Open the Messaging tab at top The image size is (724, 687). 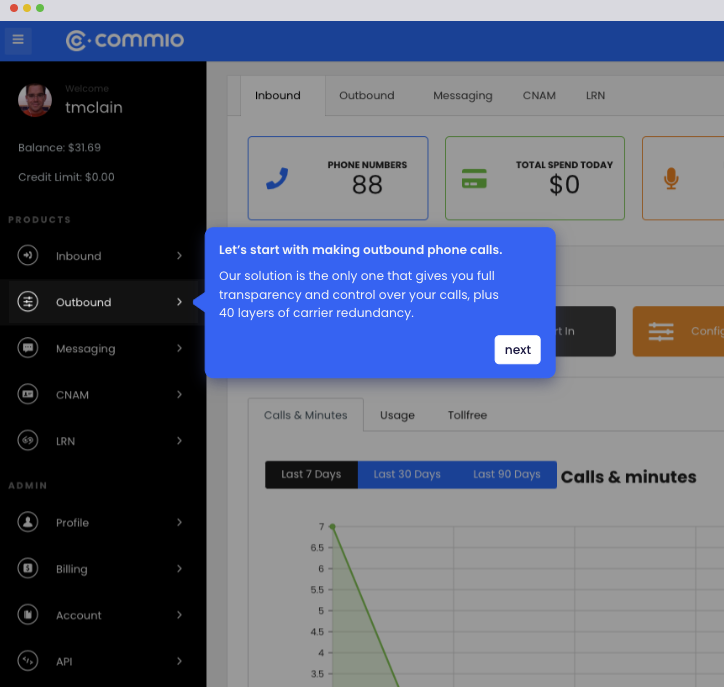click(x=462, y=96)
